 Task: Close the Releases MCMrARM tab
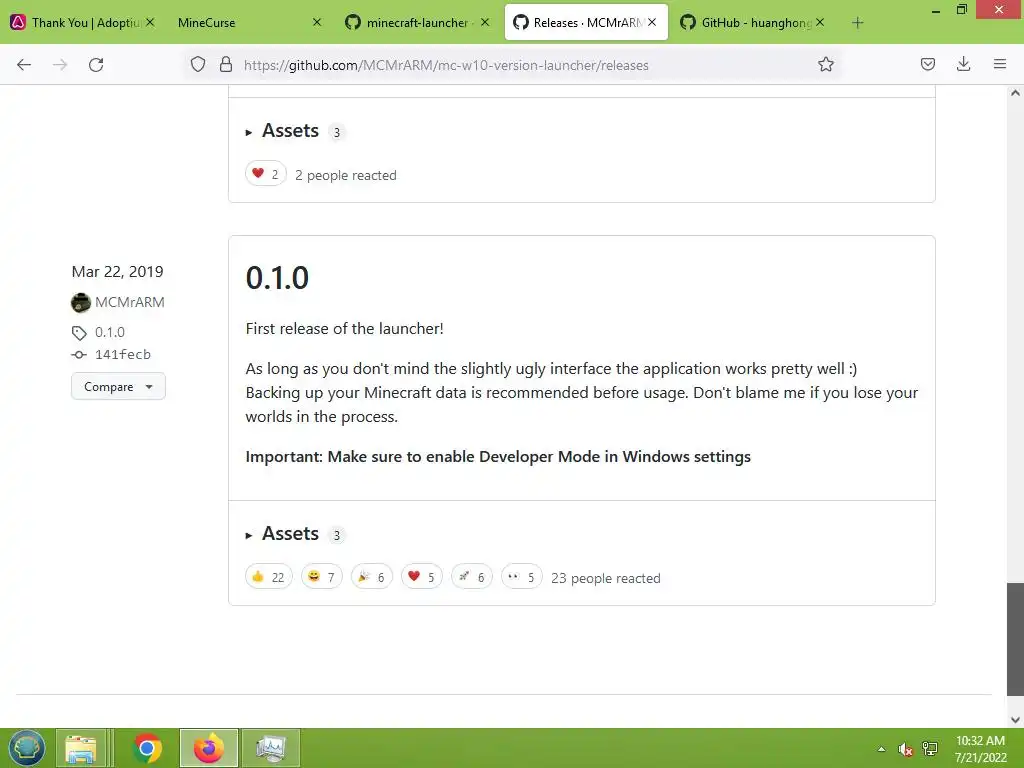[x=652, y=22]
